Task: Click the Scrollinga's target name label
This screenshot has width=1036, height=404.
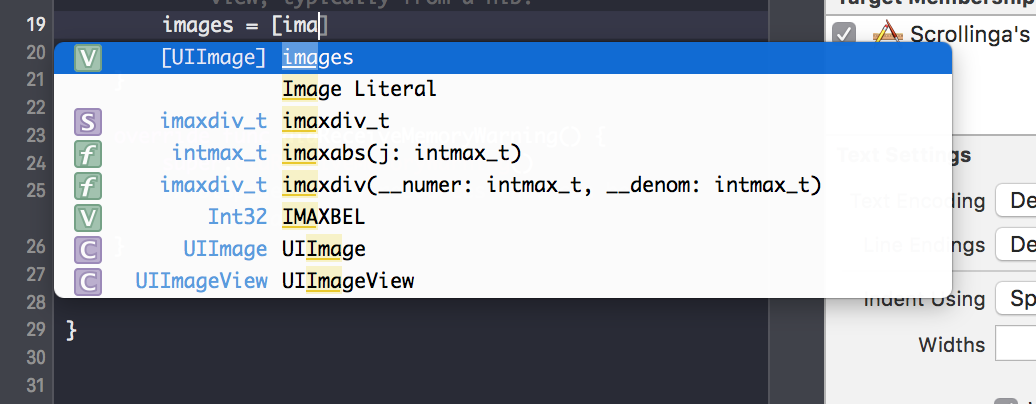Action: pos(969,34)
